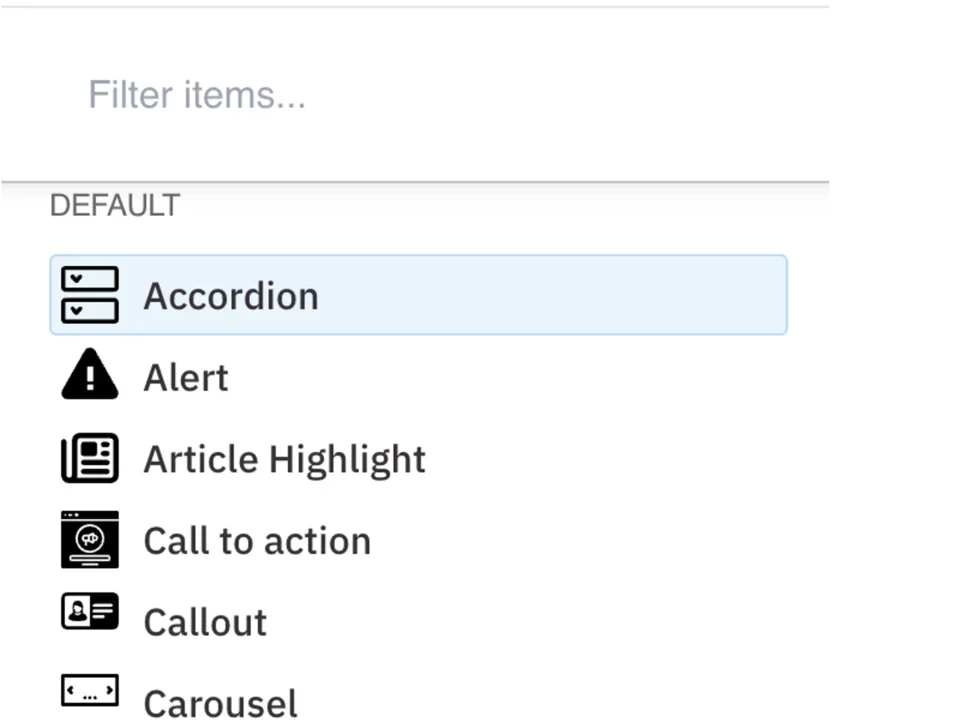
Task: Click the highlighted Accordion selection row
Action: [418, 294]
